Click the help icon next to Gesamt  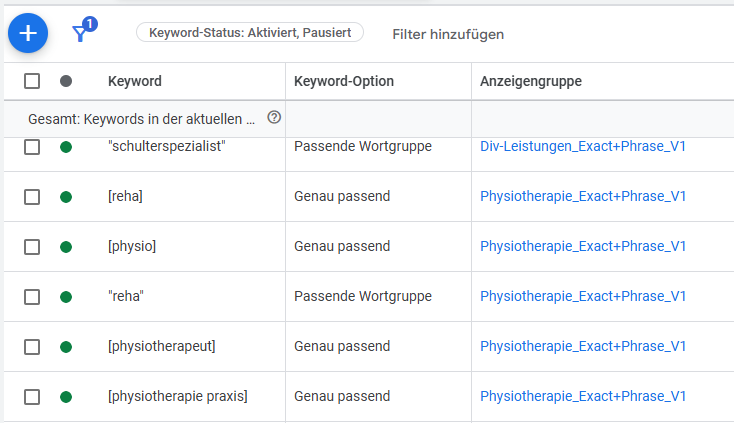[274, 117]
